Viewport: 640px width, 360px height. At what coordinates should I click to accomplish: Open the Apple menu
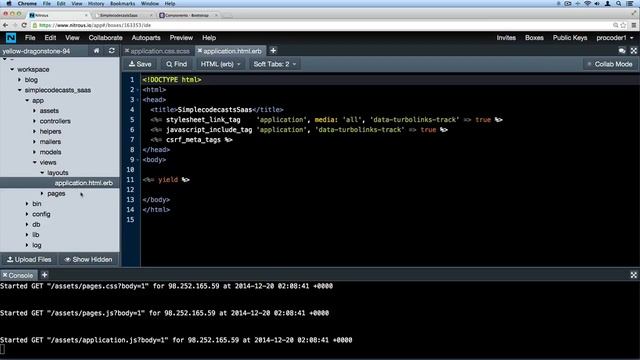tap(8, 4)
